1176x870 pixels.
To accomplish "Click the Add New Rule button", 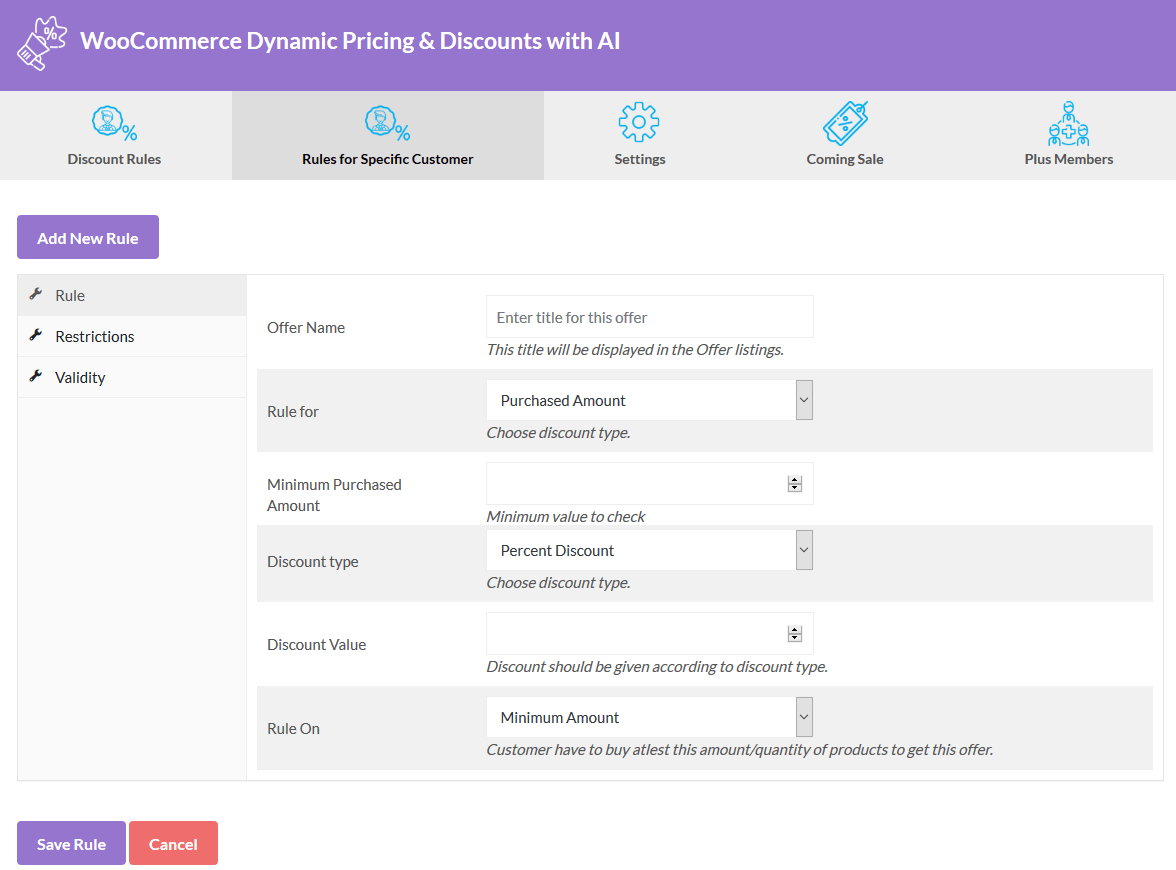I will [87, 237].
